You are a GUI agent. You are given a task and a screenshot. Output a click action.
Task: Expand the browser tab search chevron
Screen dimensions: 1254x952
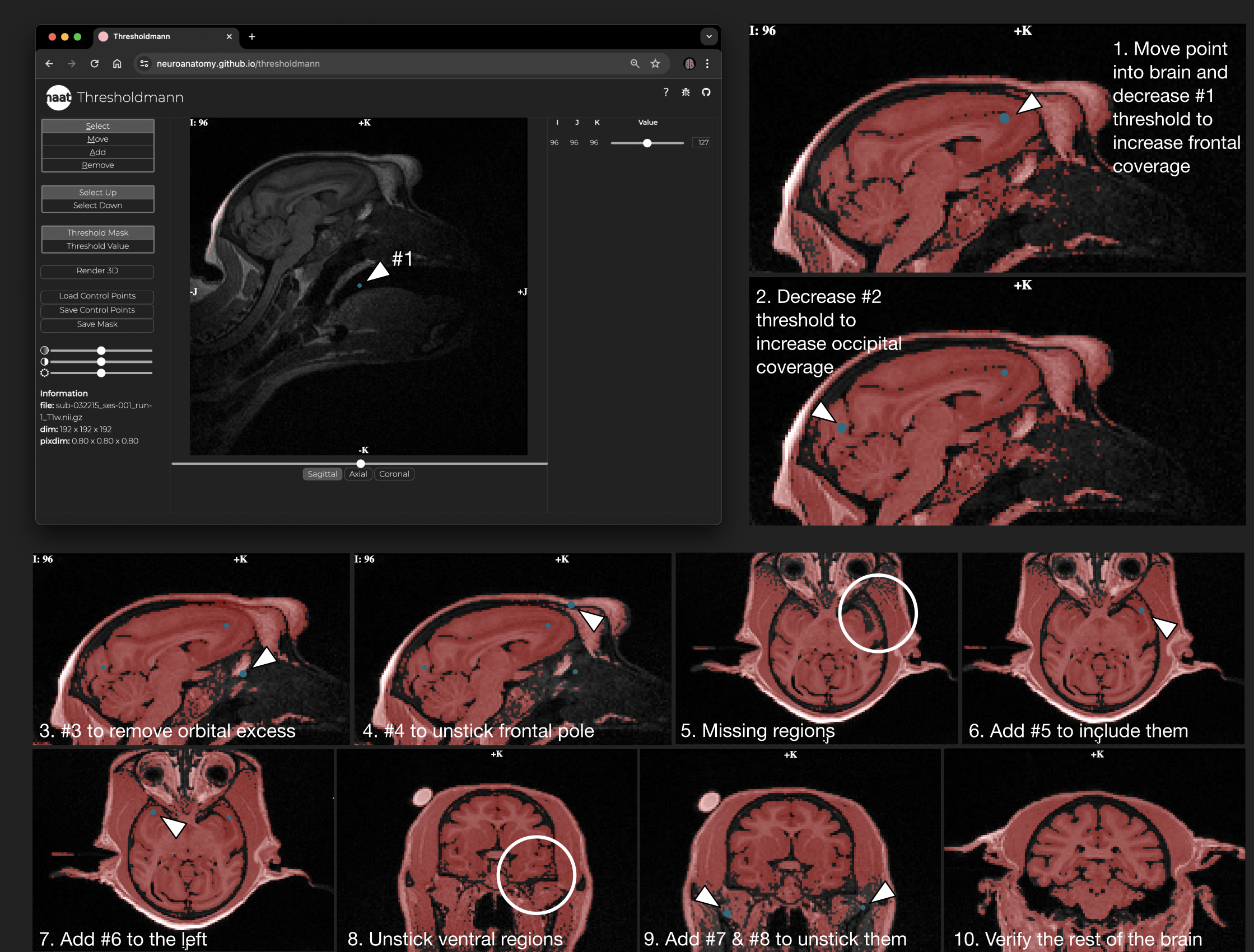tap(708, 37)
